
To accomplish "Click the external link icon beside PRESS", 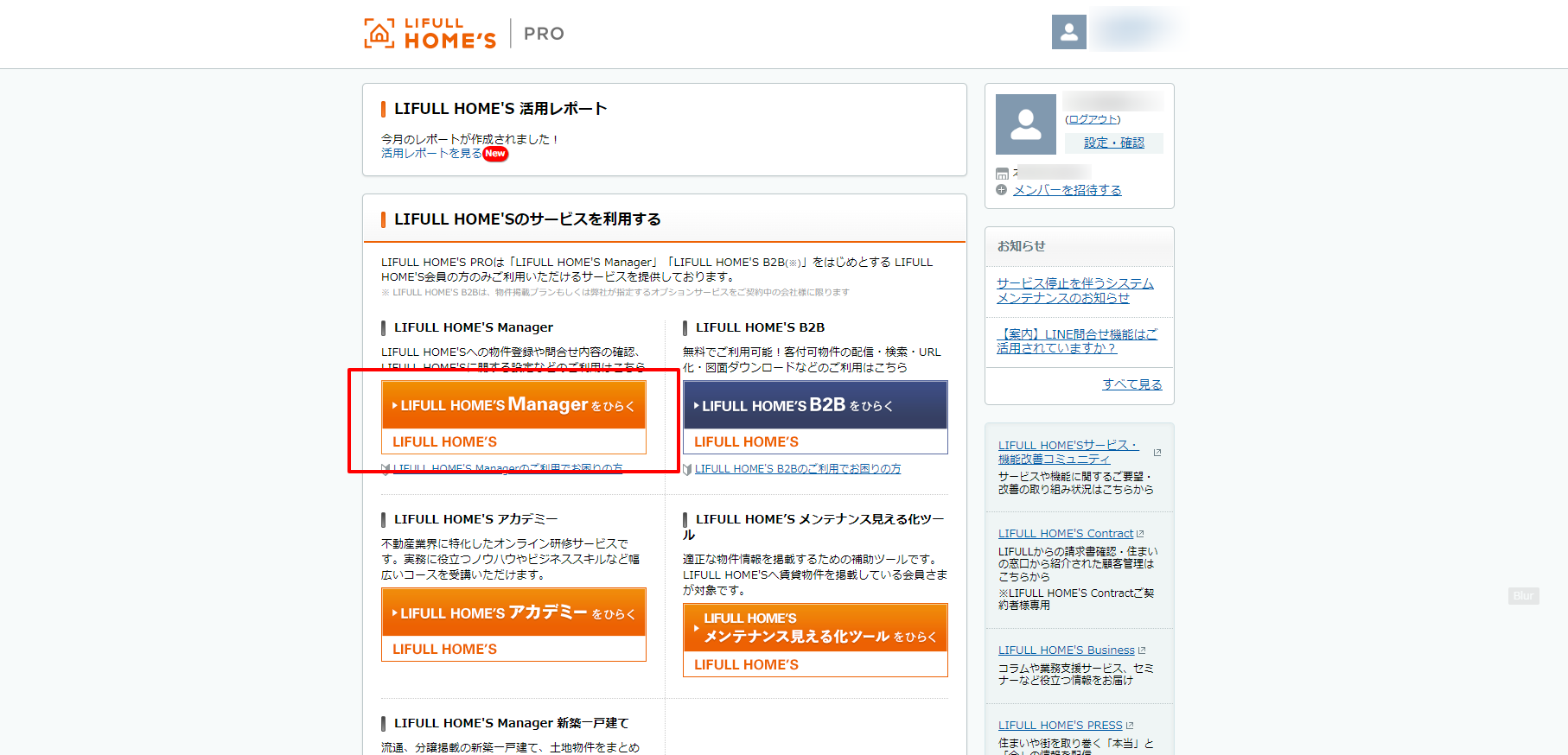I will pyautogui.click(x=1130, y=726).
